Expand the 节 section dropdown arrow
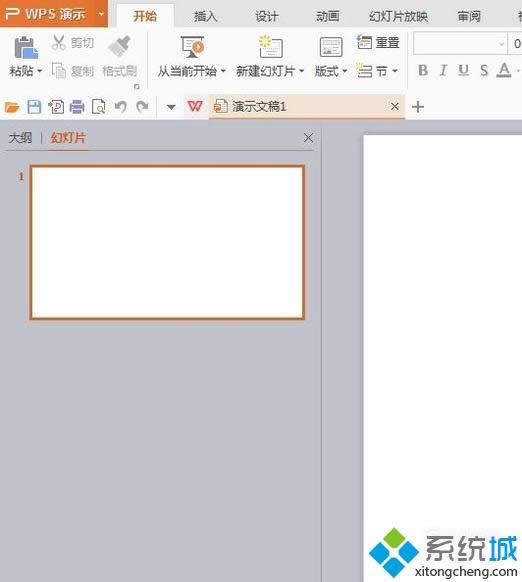This screenshot has height=582, width=522. [x=395, y=71]
